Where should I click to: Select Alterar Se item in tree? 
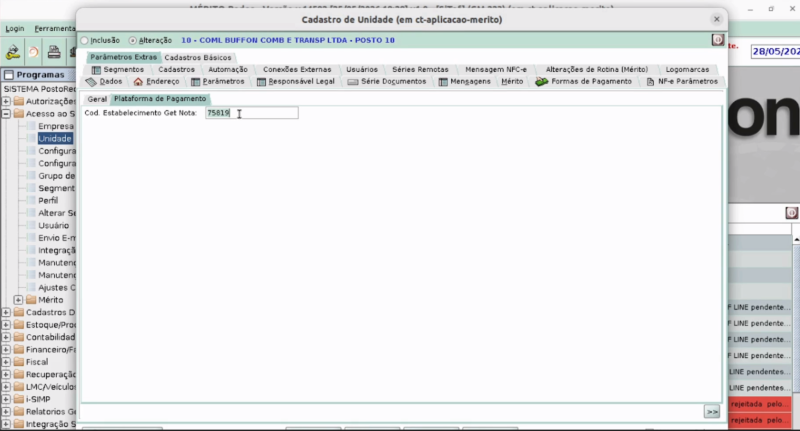click(x=57, y=213)
